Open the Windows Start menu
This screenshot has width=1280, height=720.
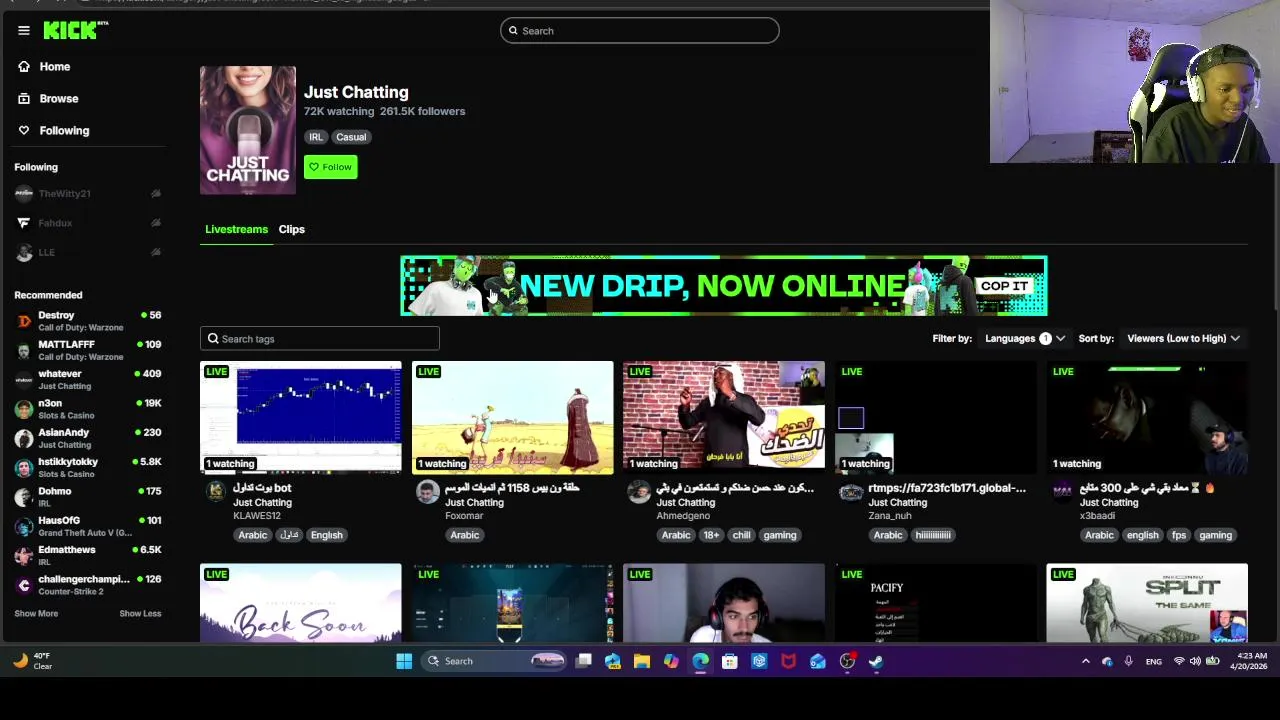pos(404,661)
